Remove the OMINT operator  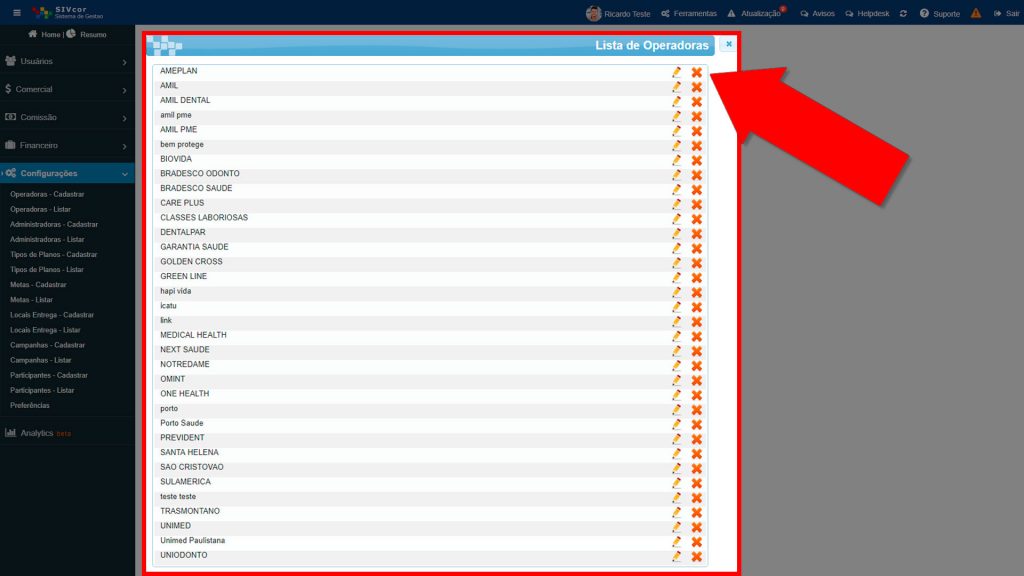coord(697,380)
